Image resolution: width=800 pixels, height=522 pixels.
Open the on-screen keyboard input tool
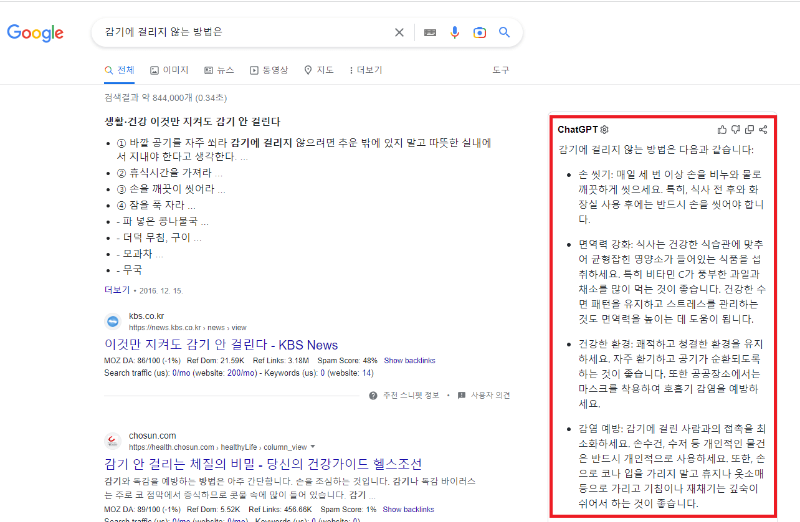(430, 33)
